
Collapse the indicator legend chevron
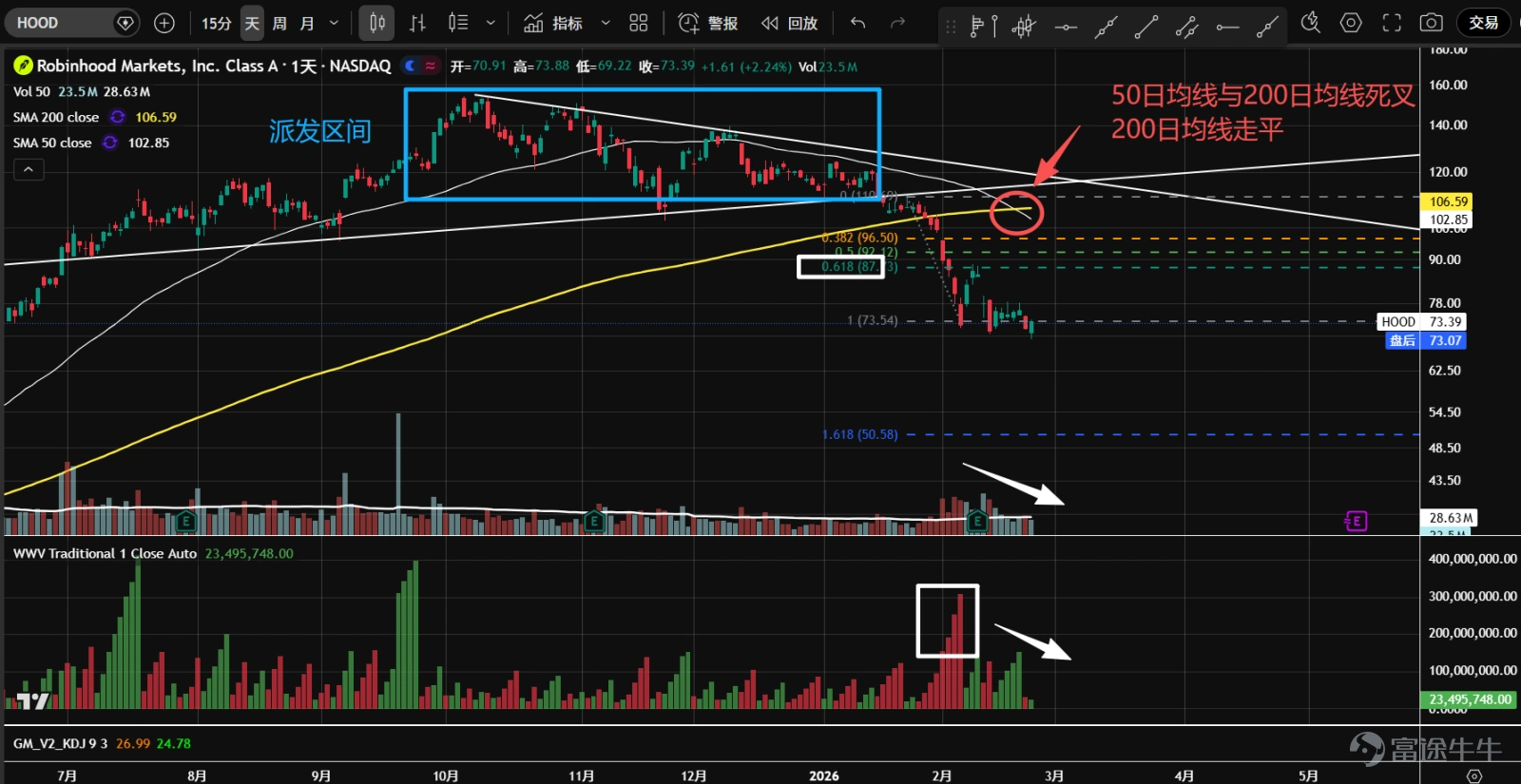pos(29,169)
